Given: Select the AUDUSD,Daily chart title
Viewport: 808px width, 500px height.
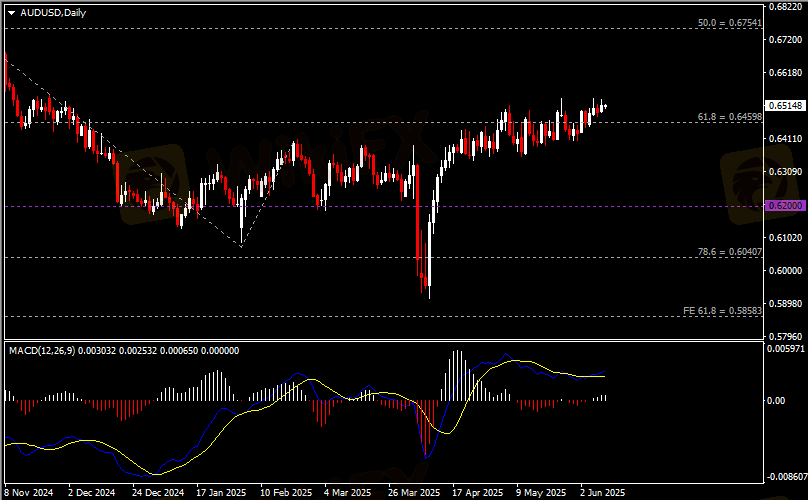Looking at the screenshot, I should click(53, 13).
